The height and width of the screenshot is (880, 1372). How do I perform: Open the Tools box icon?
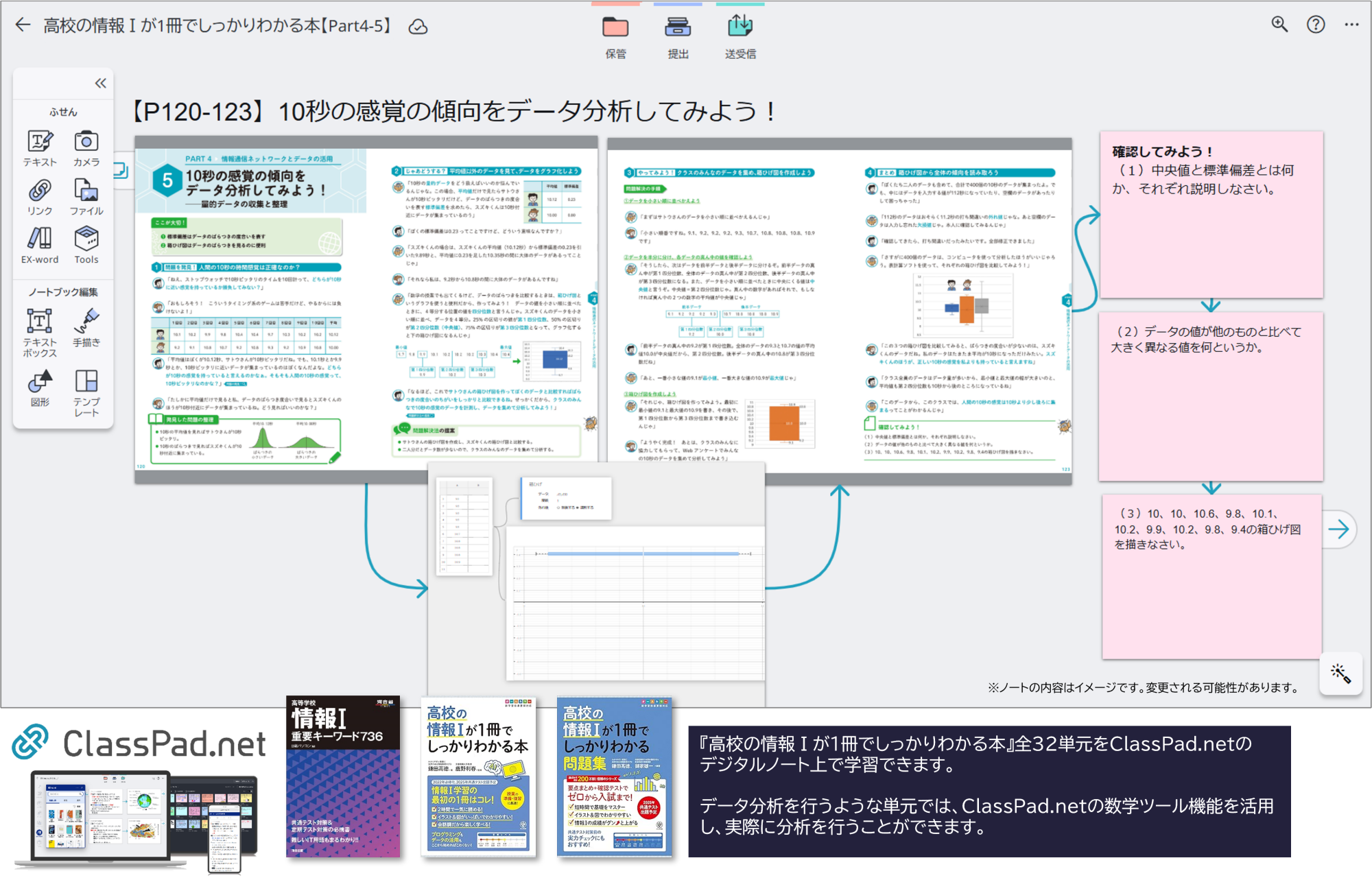(86, 246)
